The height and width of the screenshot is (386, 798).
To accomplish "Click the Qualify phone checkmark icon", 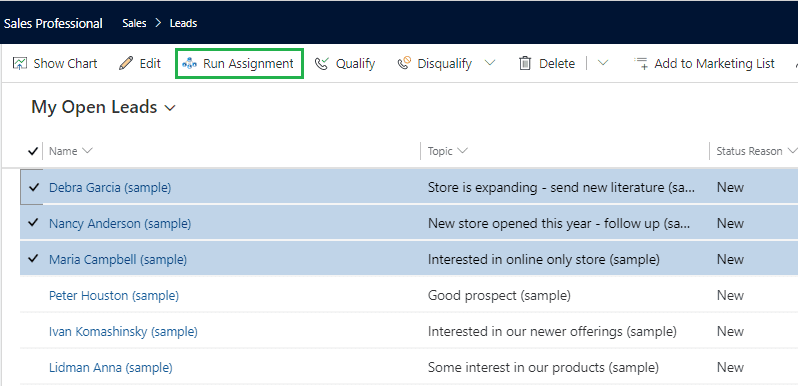I will [322, 64].
